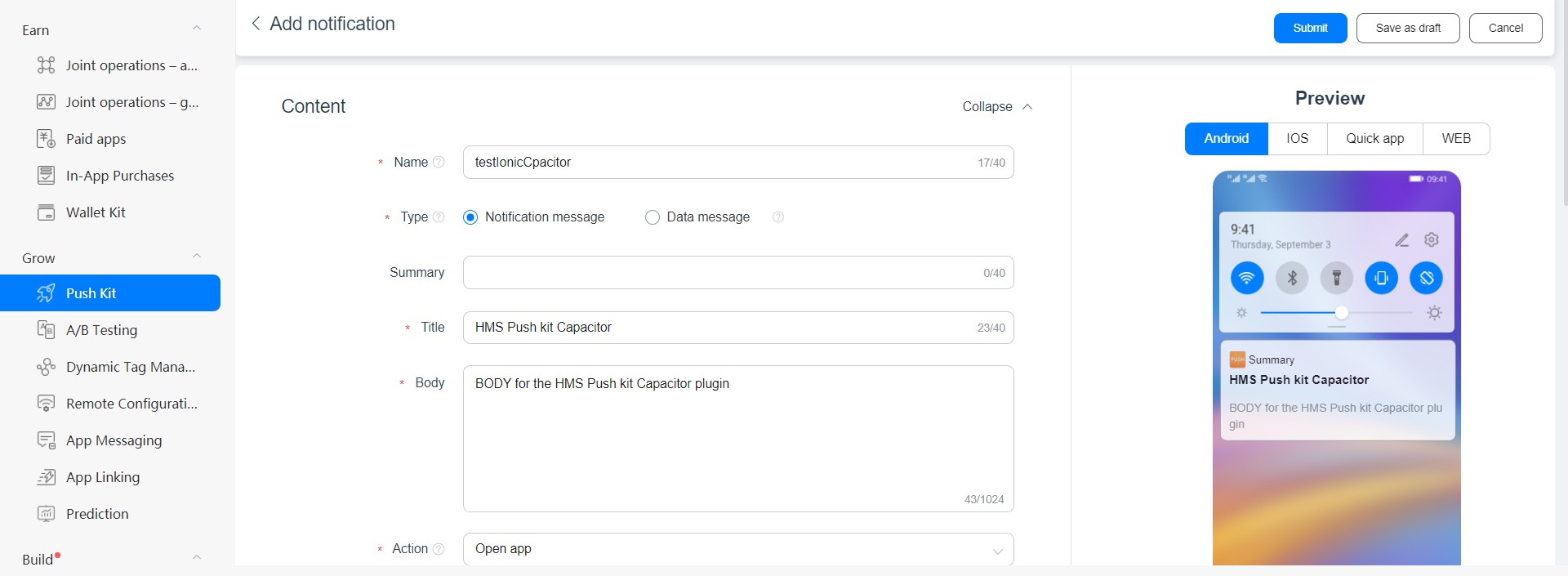Click the notification card in phone preview
The height and width of the screenshot is (576, 1568).
(1337, 391)
